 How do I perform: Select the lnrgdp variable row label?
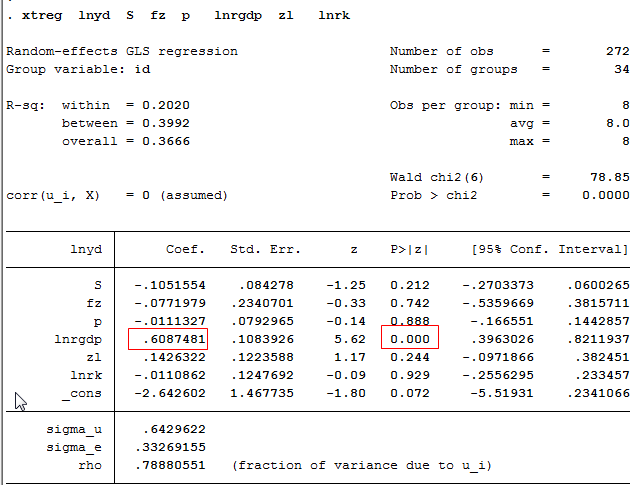81,340
